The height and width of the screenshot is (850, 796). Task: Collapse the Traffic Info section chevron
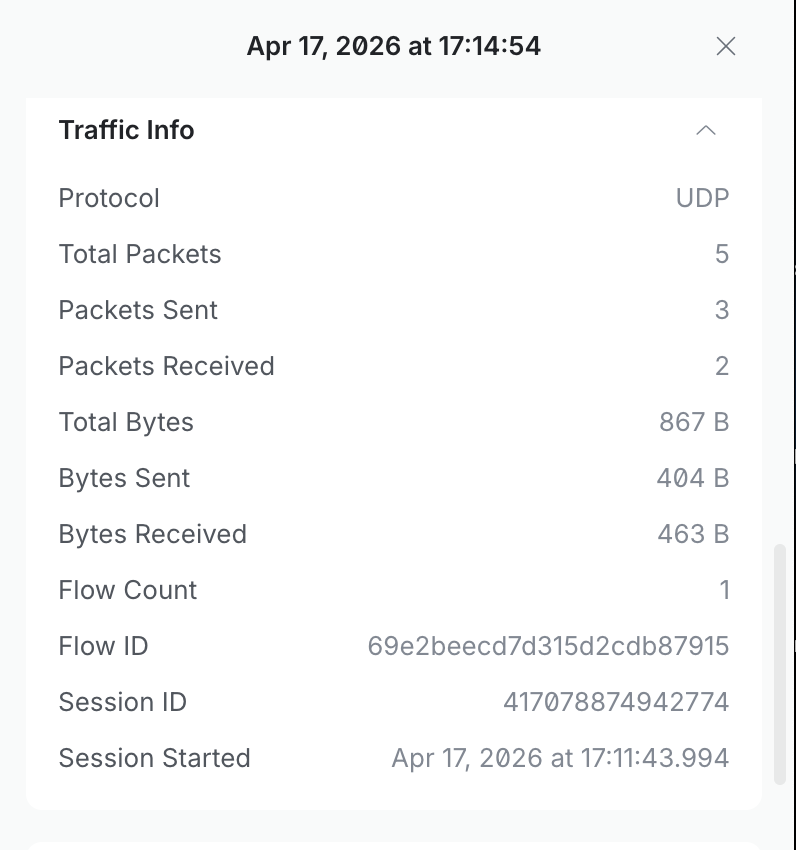pos(706,130)
